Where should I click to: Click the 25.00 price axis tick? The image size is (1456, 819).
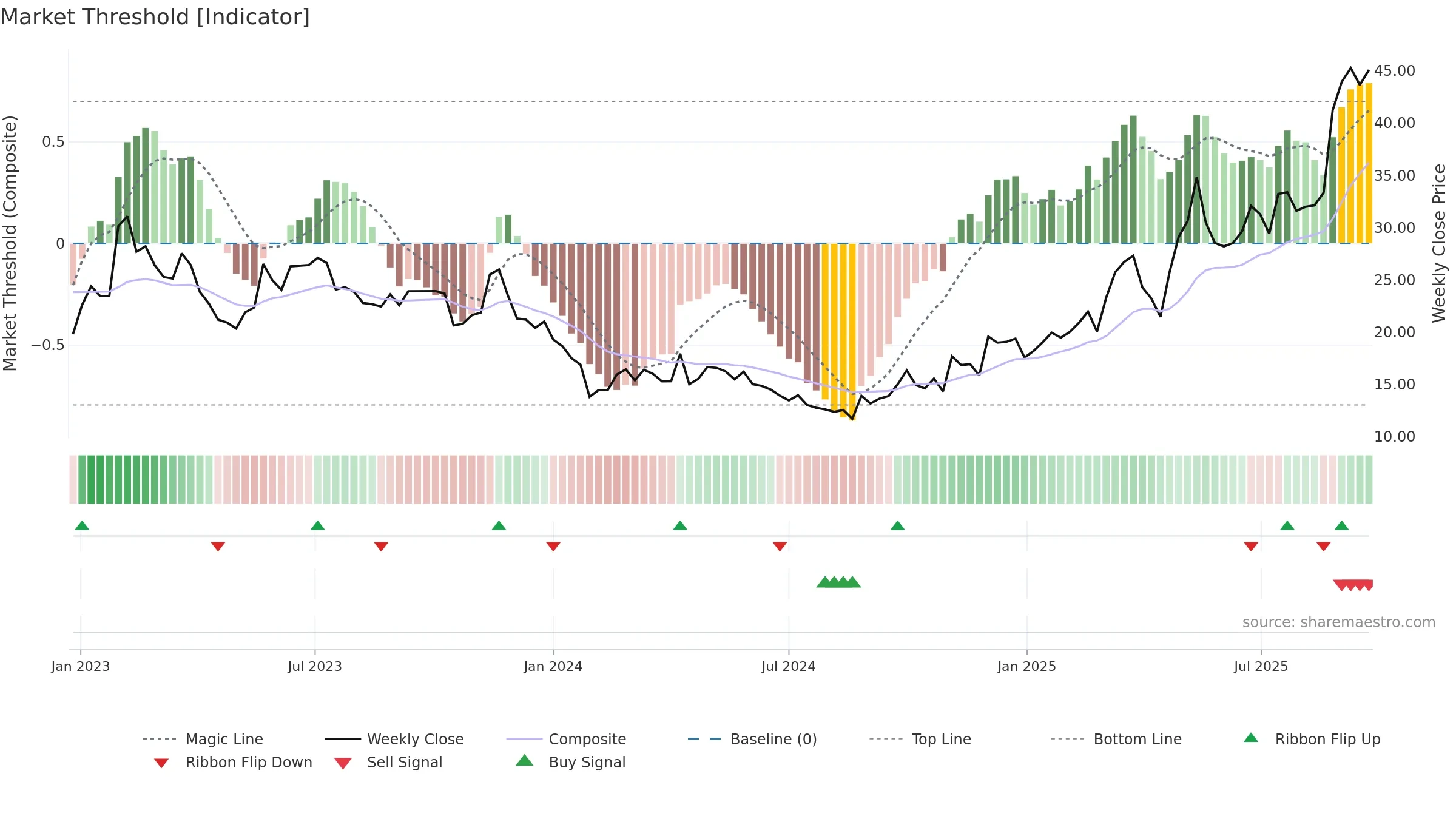(x=1395, y=280)
